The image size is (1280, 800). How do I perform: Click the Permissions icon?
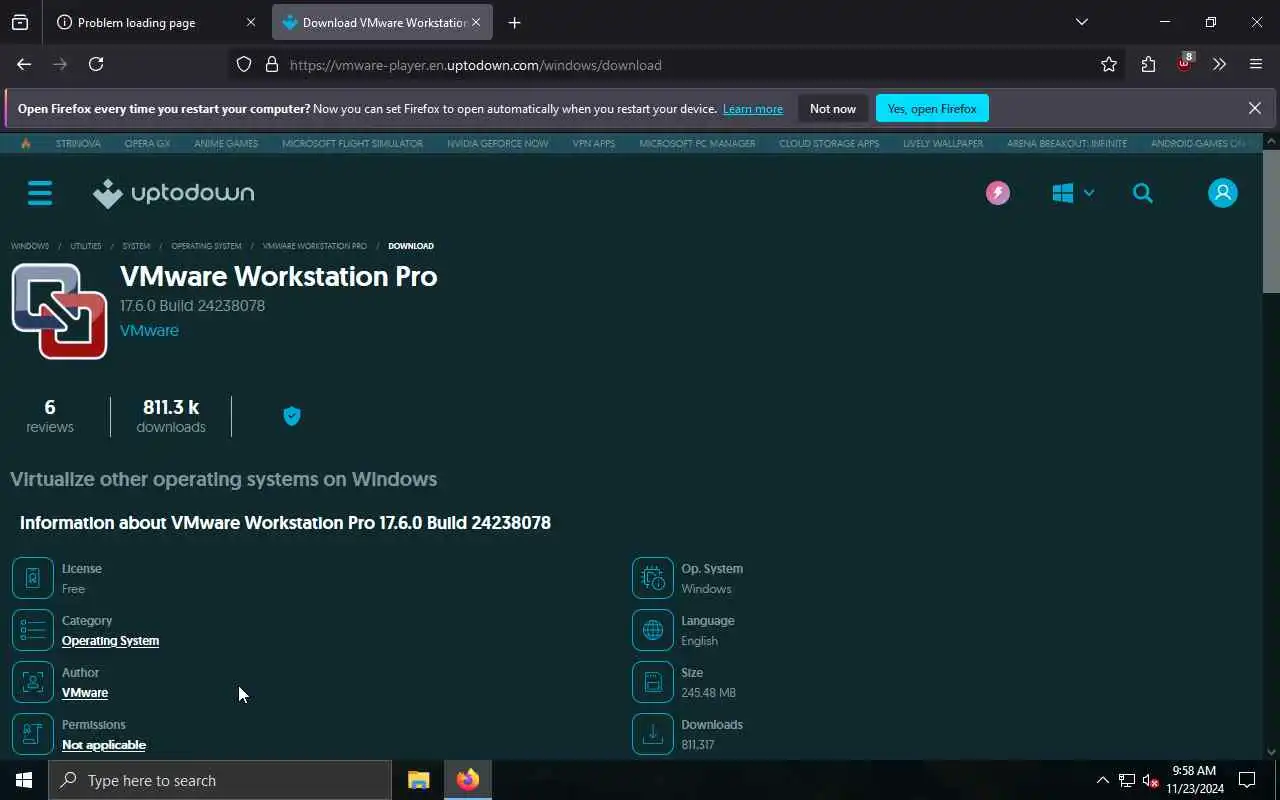coord(33,734)
